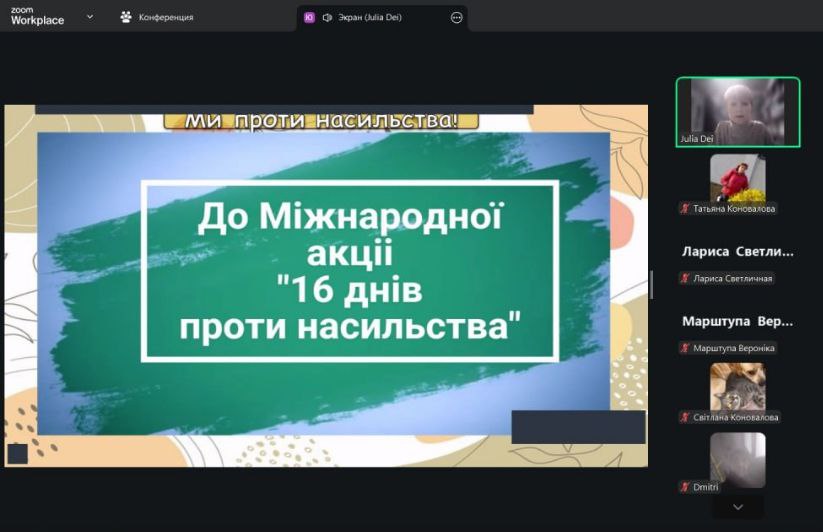
Task: Click Татьяна Коновалова's profile picture tile
Action: click(738, 178)
